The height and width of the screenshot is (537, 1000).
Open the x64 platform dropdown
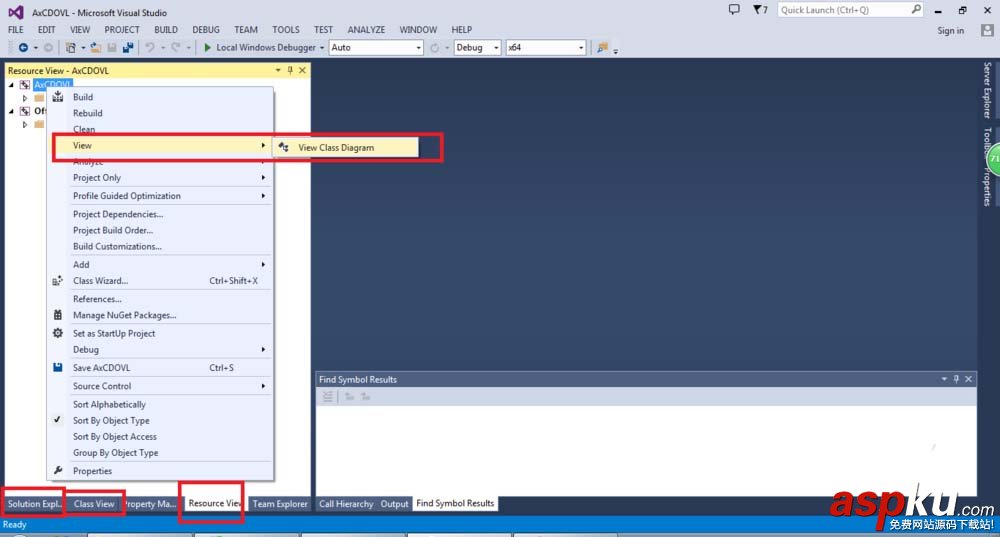[x=580, y=48]
